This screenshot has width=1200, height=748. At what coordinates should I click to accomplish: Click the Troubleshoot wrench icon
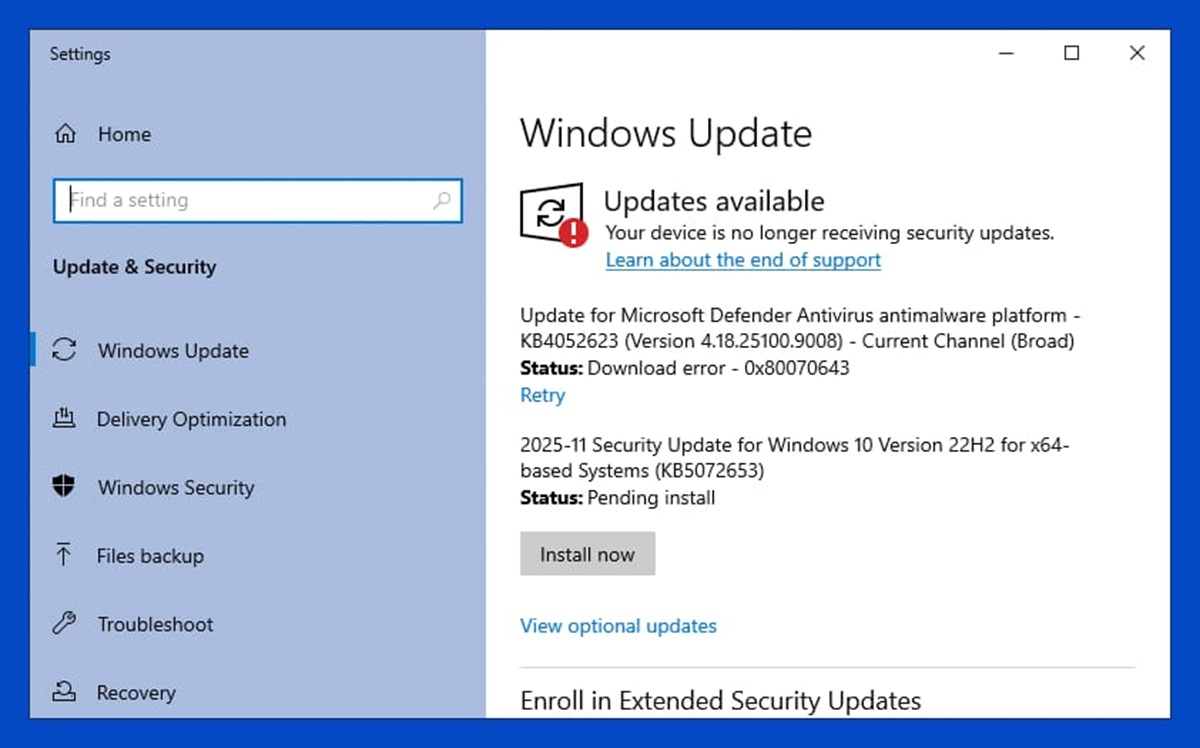(x=65, y=624)
